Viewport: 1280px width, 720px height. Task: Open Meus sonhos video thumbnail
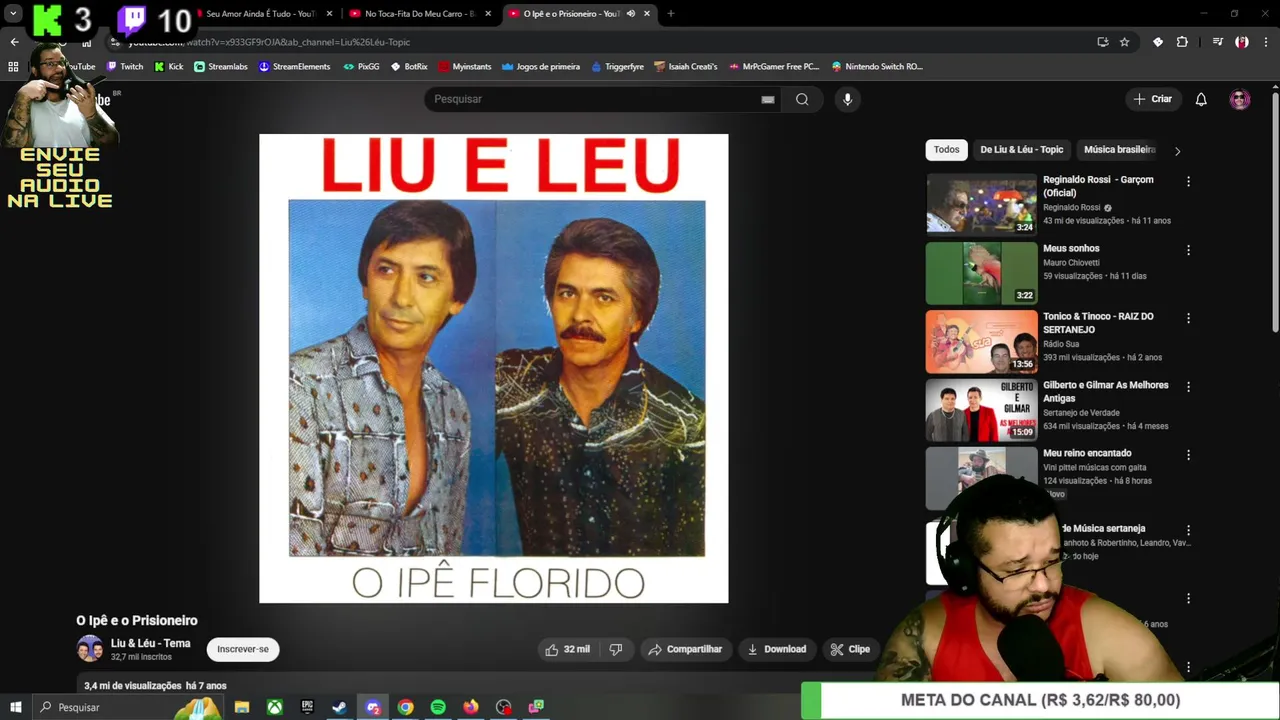(x=981, y=273)
